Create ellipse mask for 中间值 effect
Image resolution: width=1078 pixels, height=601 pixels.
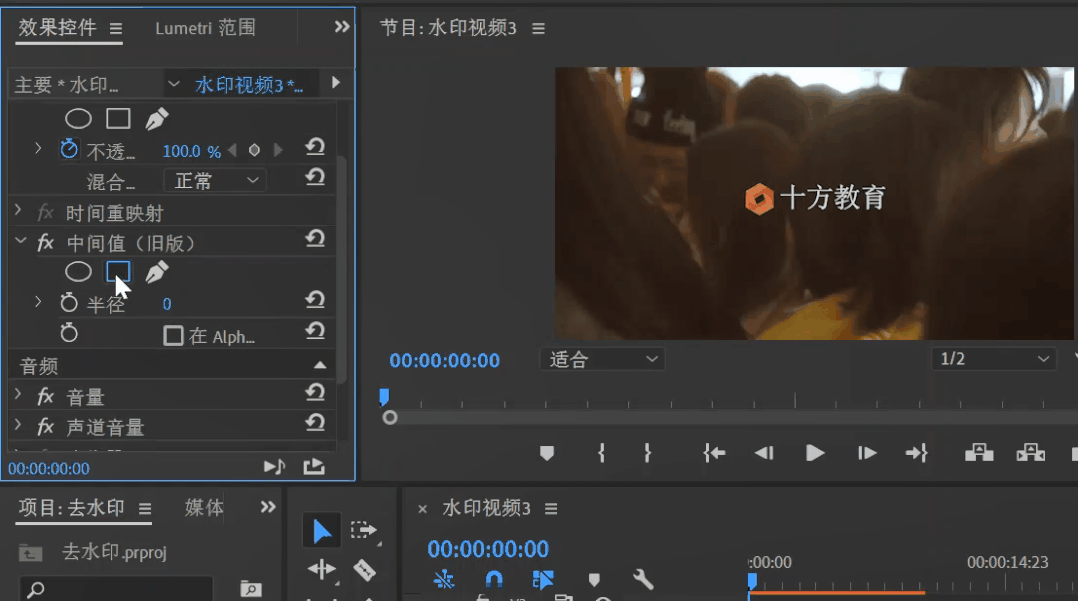(78, 272)
